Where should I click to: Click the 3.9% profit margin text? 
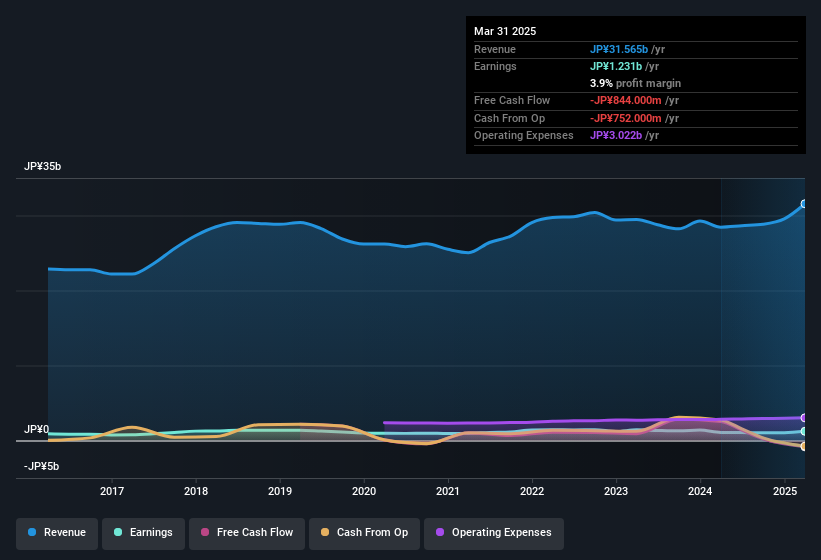pyautogui.click(x=635, y=83)
